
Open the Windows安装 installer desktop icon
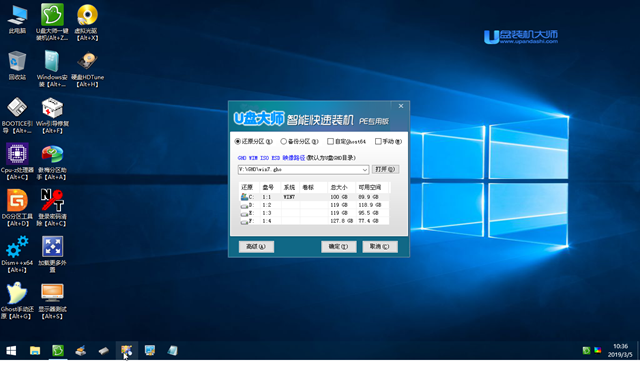click(x=52, y=69)
